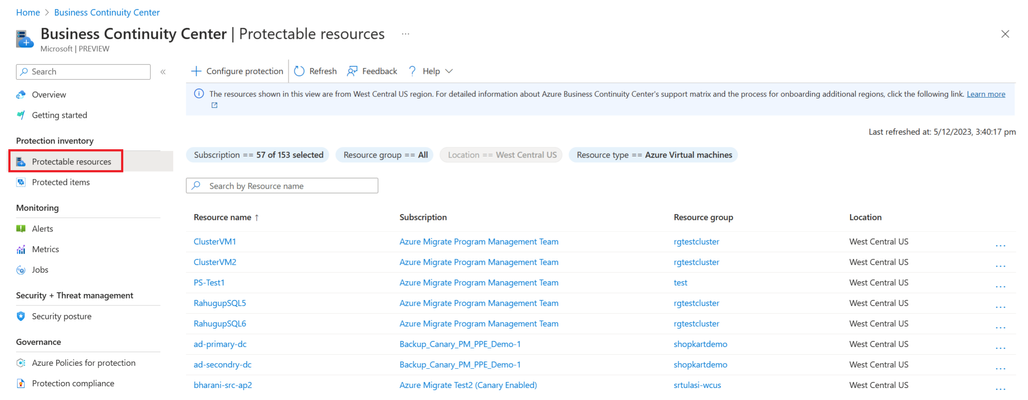Click the Last refreshed at timestamp text
This screenshot has height=400, width=1028.
coord(943,132)
